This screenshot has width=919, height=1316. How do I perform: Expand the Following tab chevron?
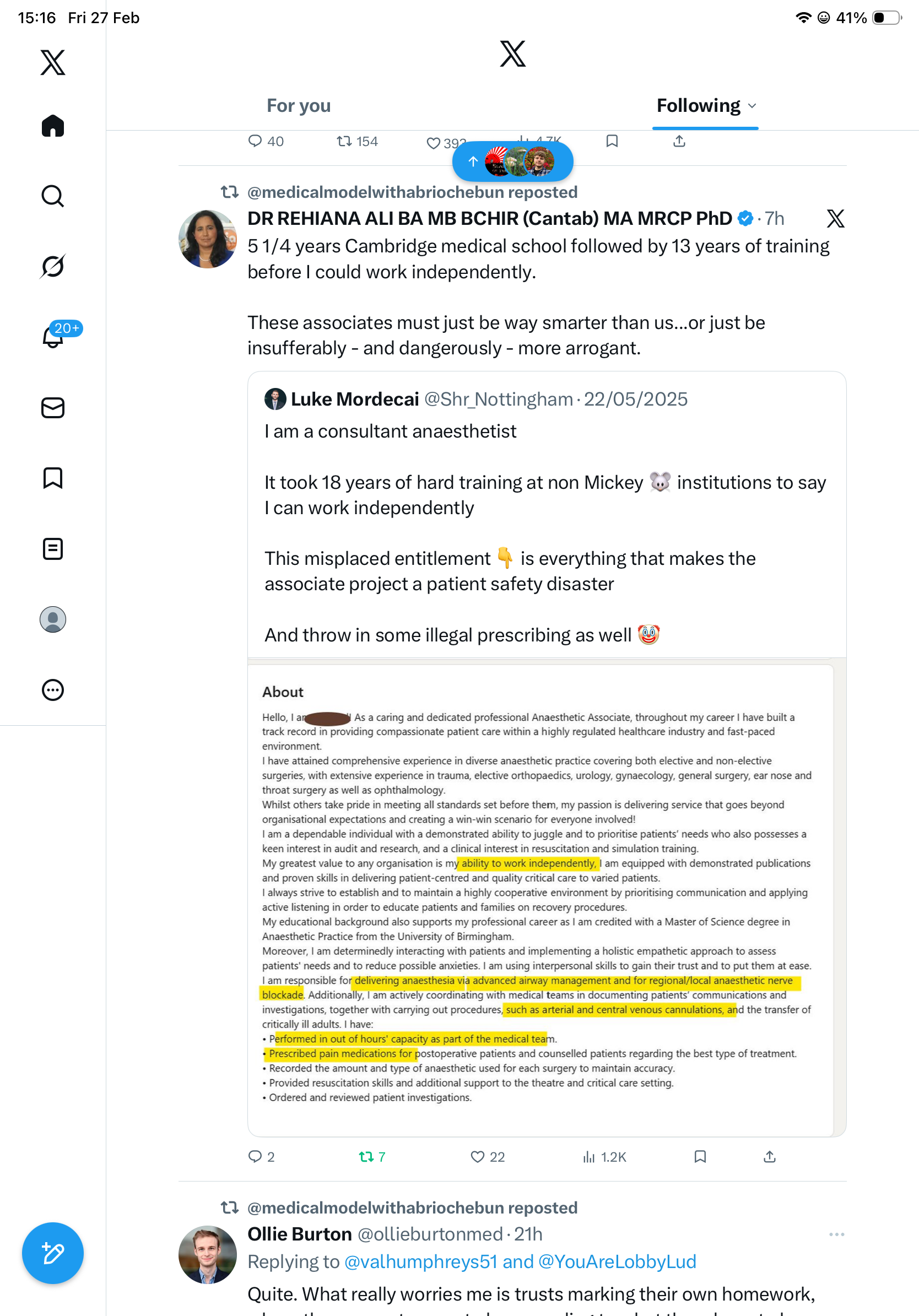(752, 106)
